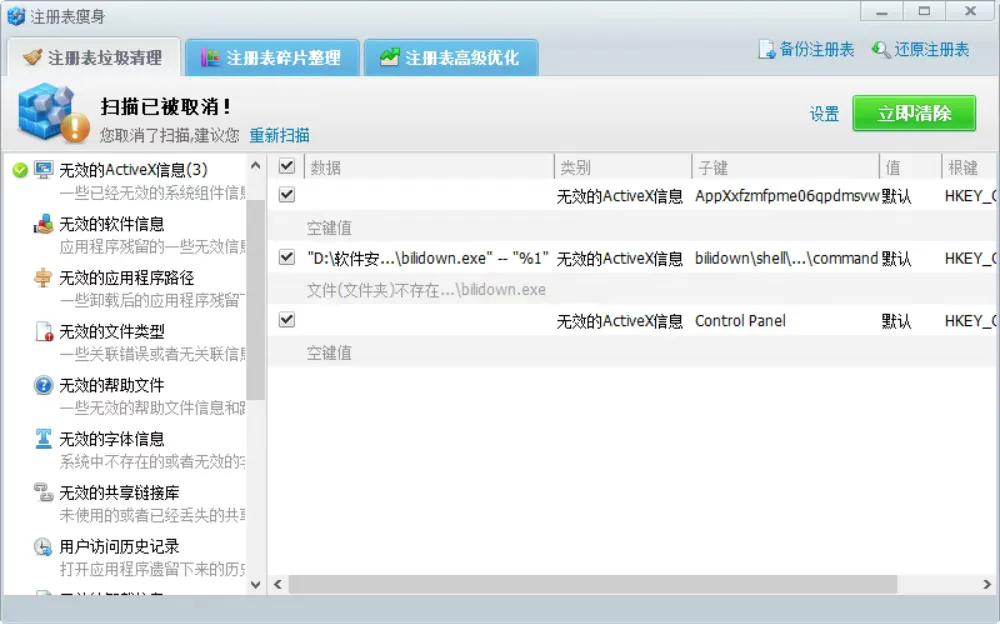Uncheck the bilidown.exe registry entry
1000x624 pixels.
[286, 258]
